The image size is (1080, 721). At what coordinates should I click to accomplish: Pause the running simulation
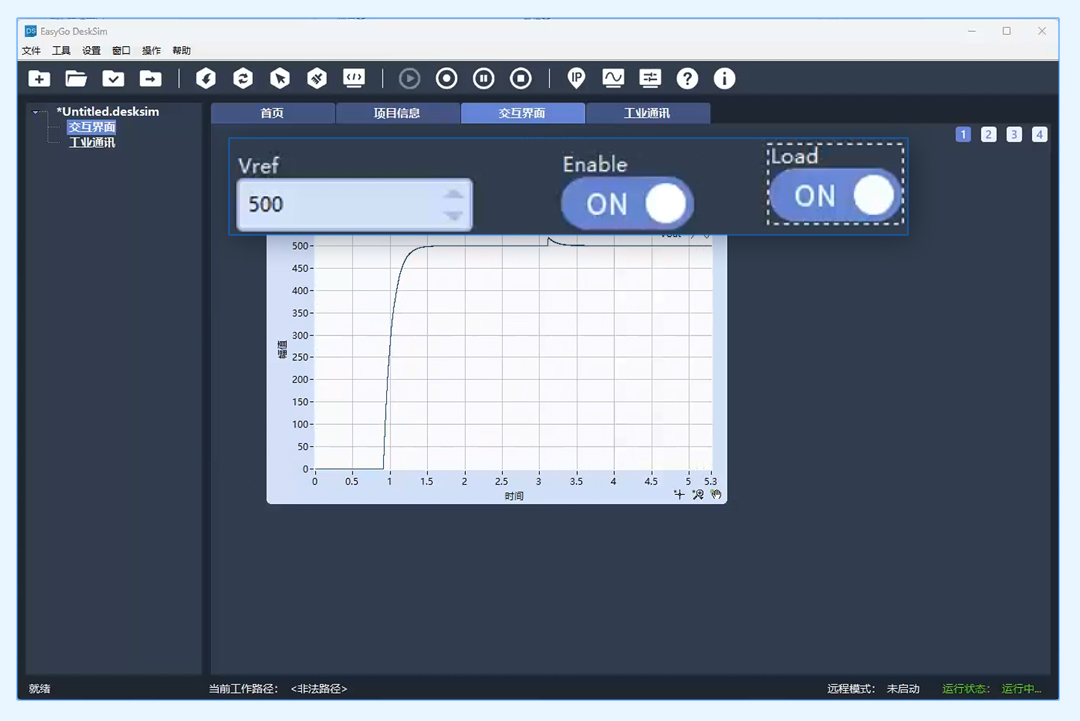pos(484,79)
